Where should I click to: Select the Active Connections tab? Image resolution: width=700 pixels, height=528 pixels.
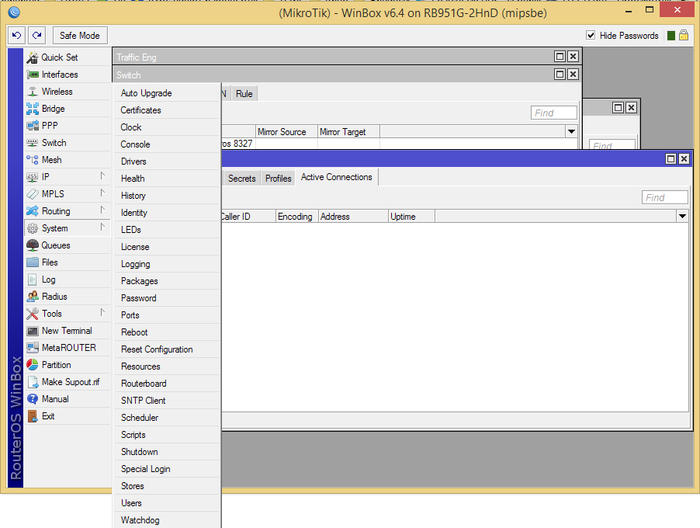pos(337,177)
